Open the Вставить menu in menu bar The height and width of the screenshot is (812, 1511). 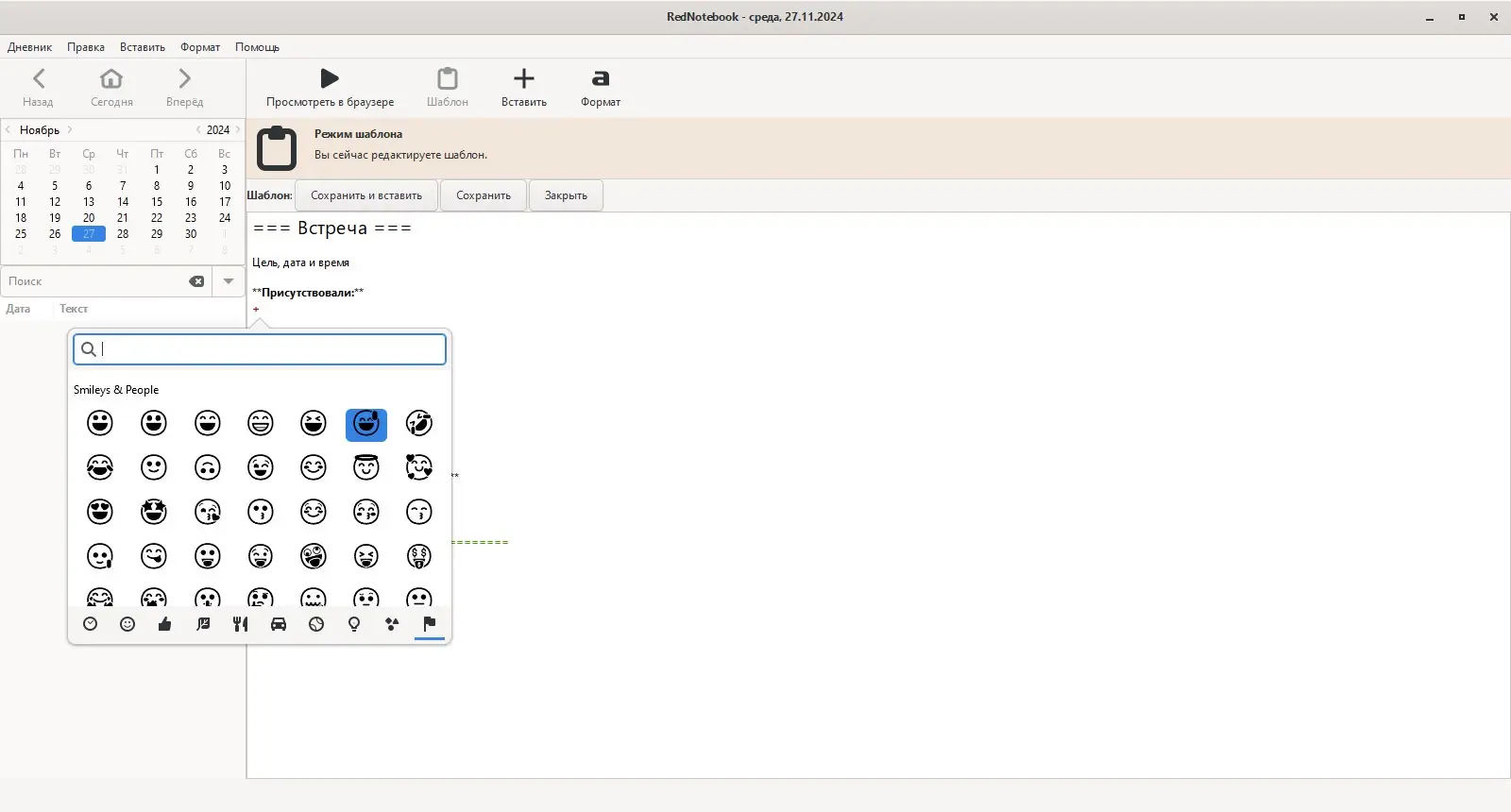pos(143,47)
